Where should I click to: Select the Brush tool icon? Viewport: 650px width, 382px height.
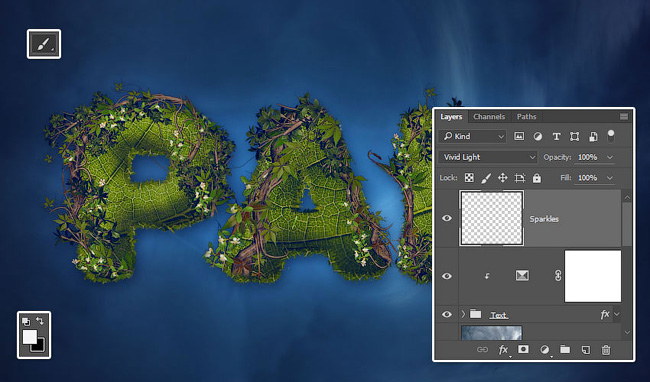click(44, 44)
